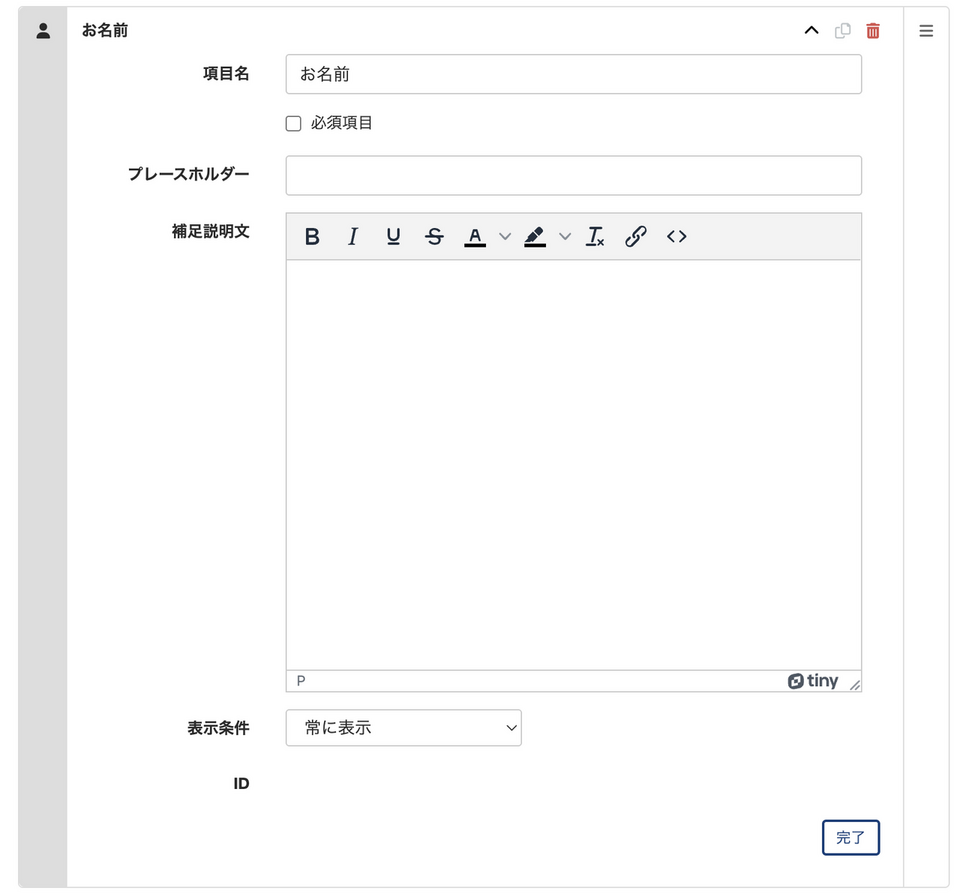960x894 pixels.
Task: Apply strikethrough formatting
Action: click(434, 237)
